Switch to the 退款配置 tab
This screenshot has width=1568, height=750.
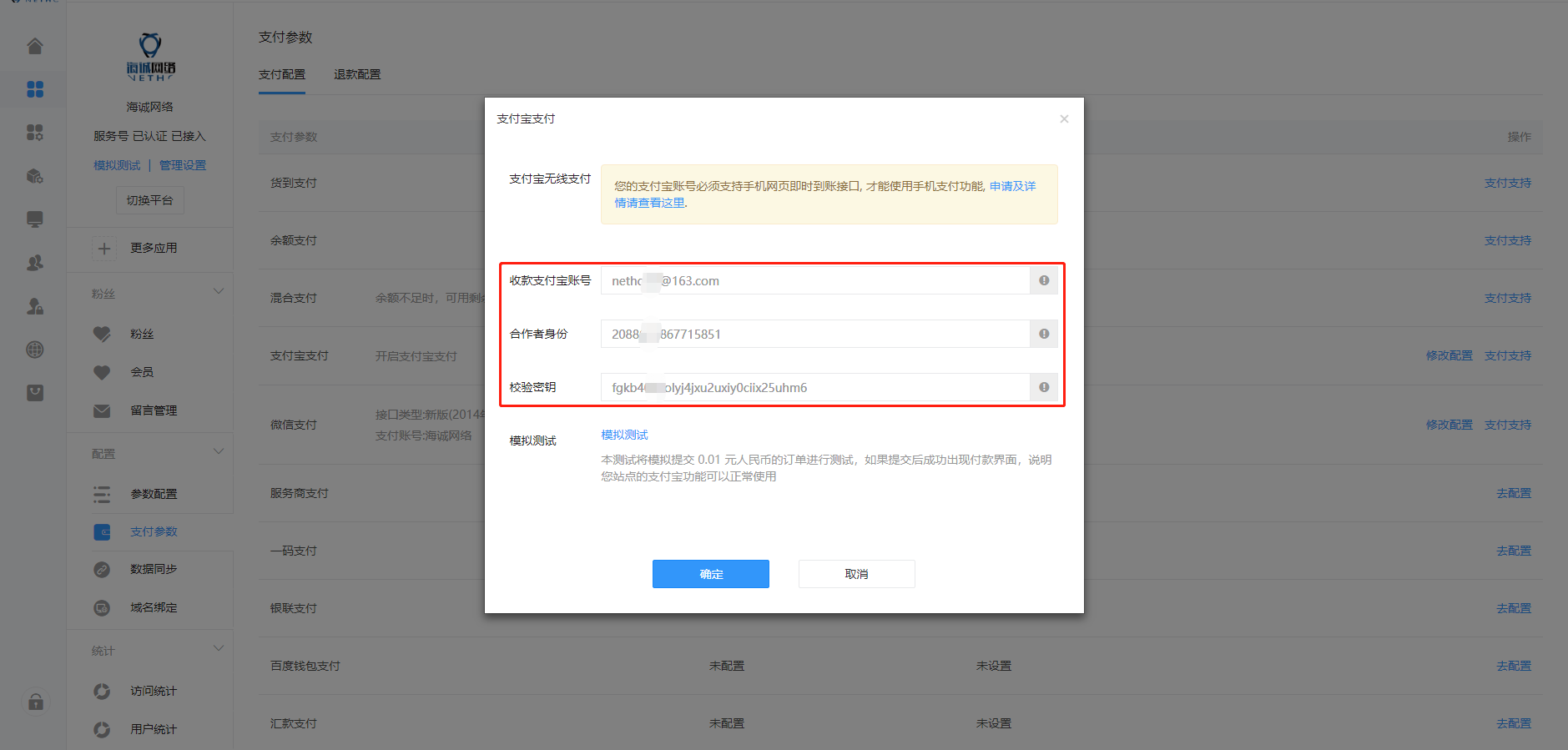pyautogui.click(x=357, y=74)
